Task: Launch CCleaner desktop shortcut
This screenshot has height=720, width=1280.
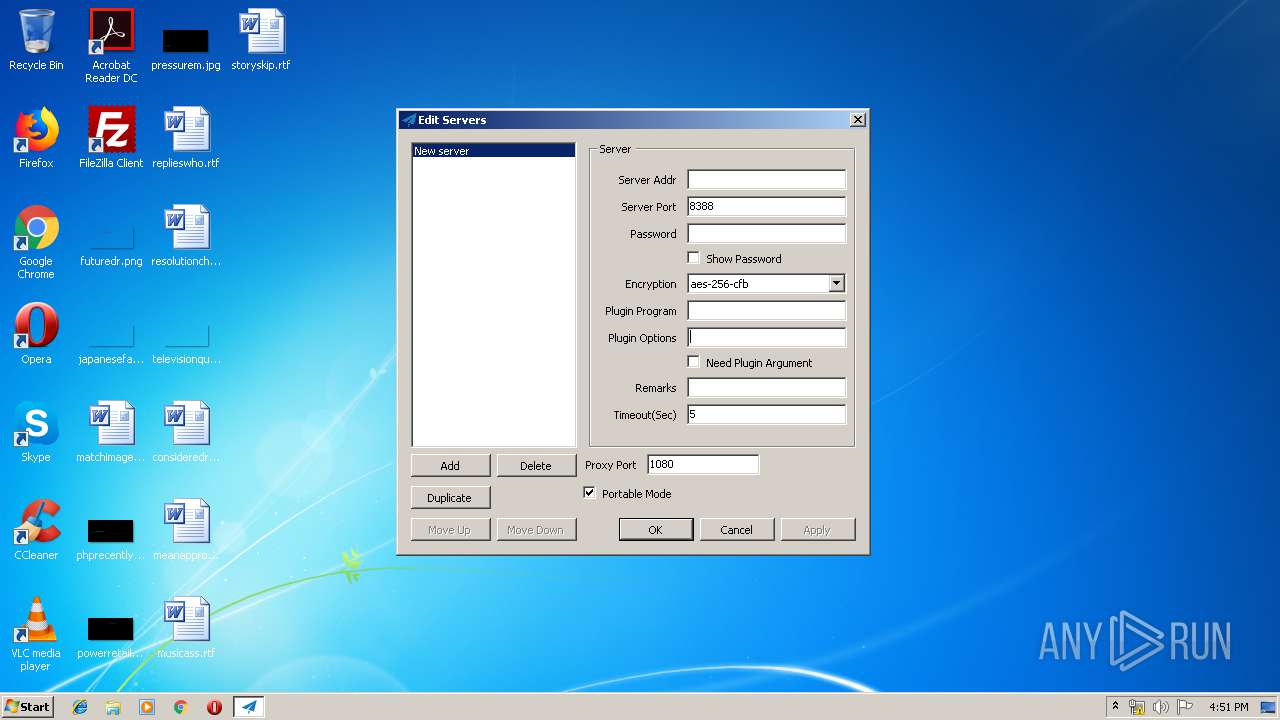Action: click(36, 530)
